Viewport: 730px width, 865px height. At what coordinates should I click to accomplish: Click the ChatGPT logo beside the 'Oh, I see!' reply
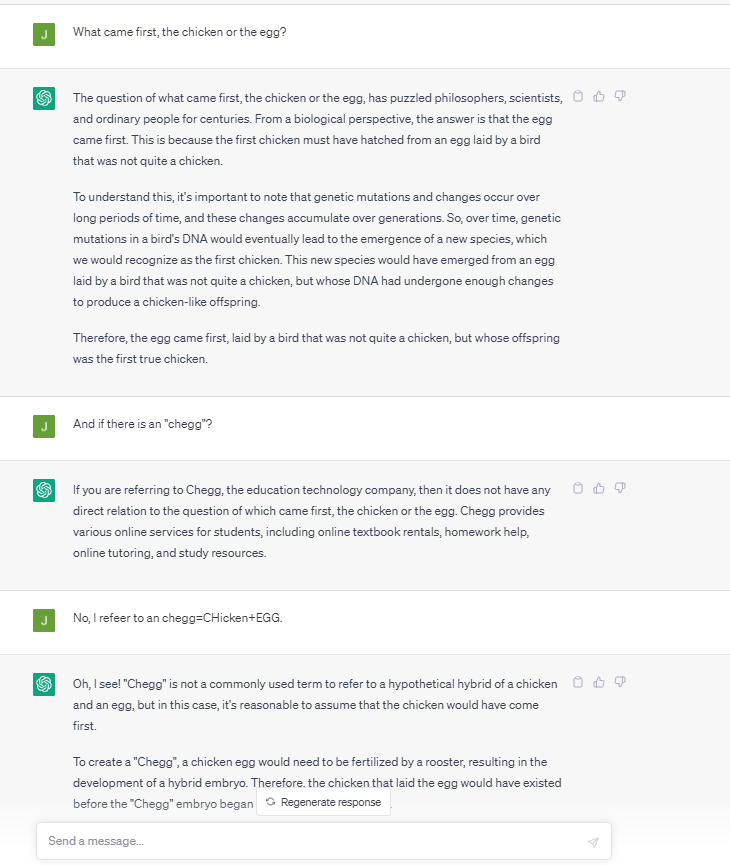coord(44,684)
